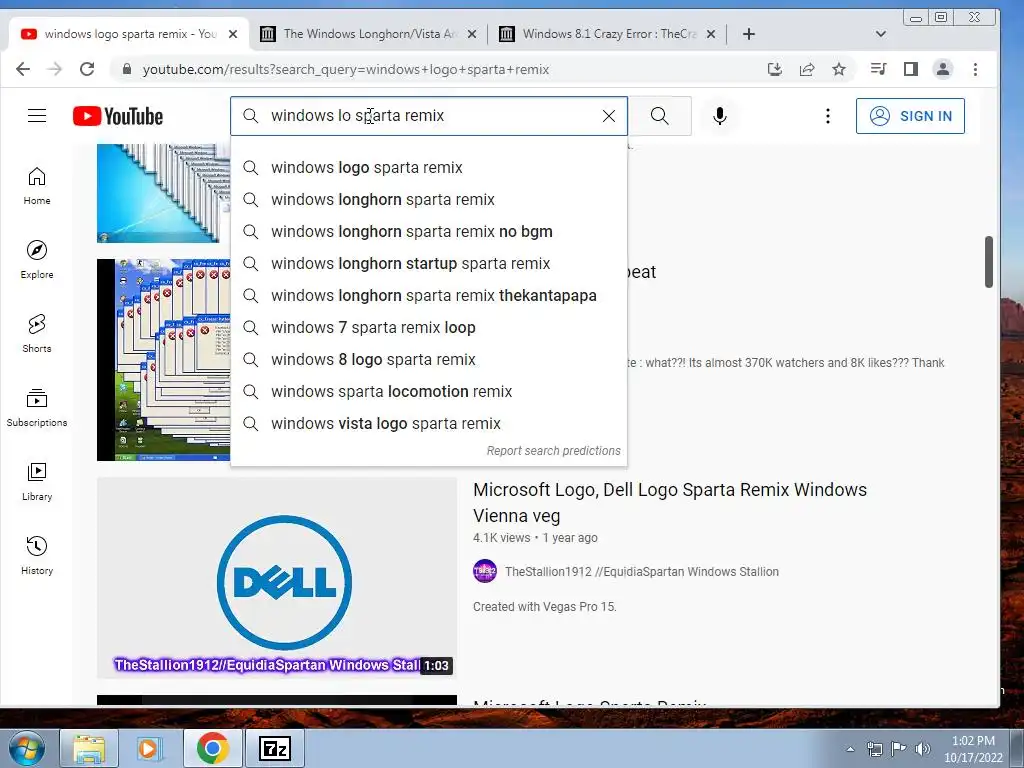Image resolution: width=1024 pixels, height=768 pixels.
Task: Open Home in the sidebar
Action: pyautogui.click(x=37, y=186)
